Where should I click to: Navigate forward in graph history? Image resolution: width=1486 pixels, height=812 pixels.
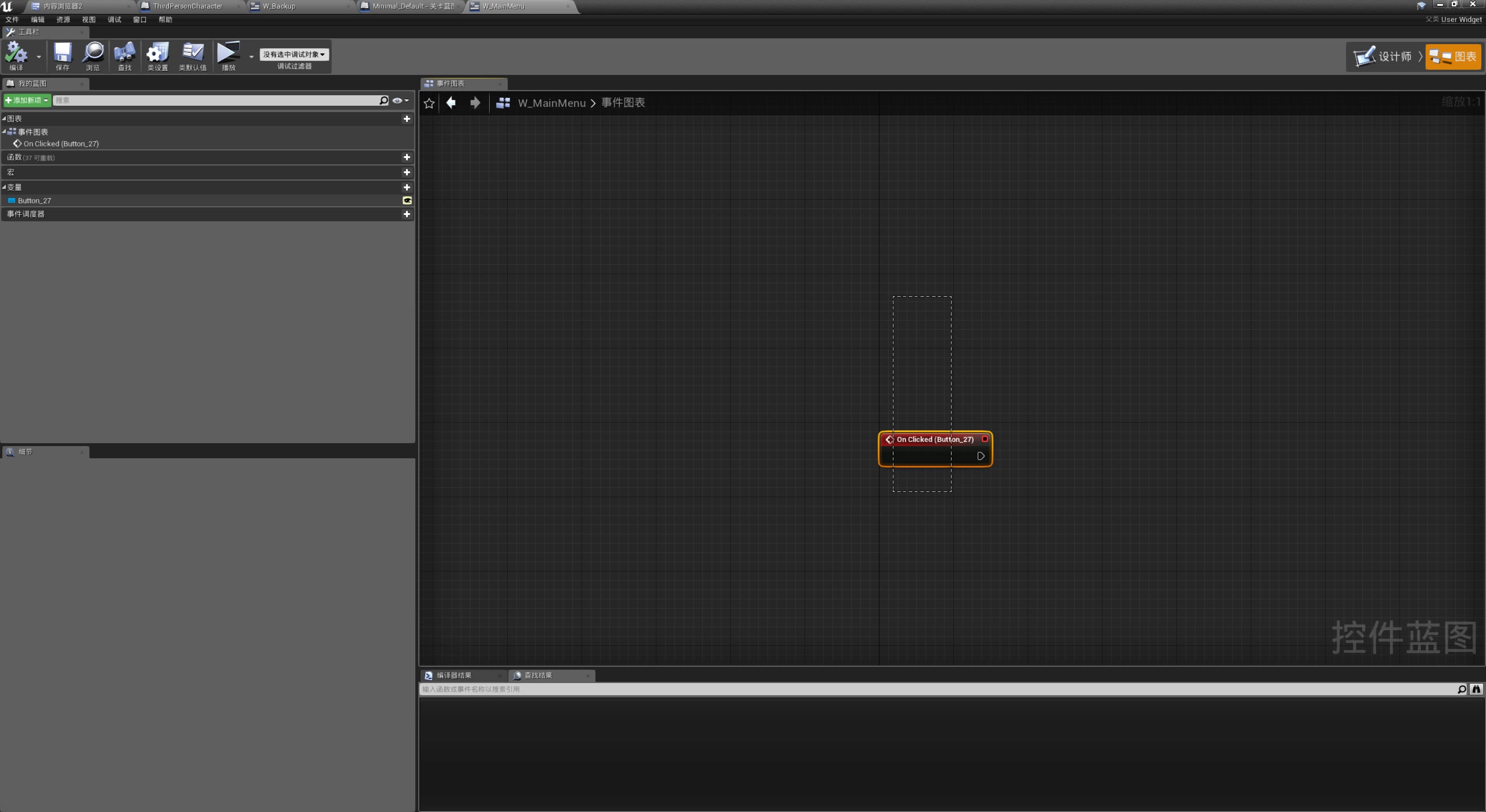pos(475,103)
